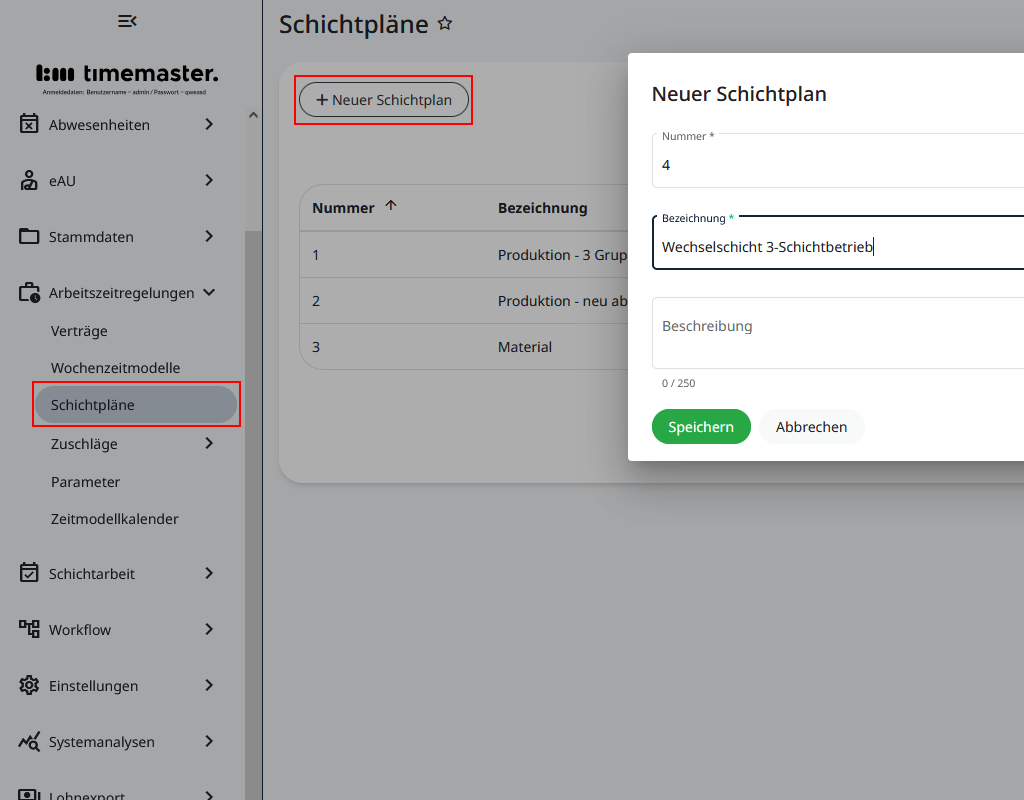Expand the Zuschläge submenu

coord(83,444)
